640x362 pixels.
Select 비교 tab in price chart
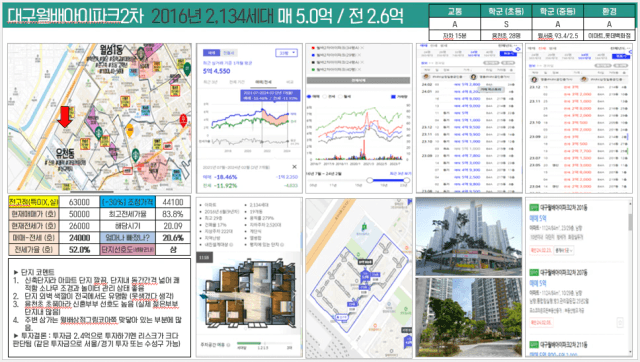[x=289, y=82]
